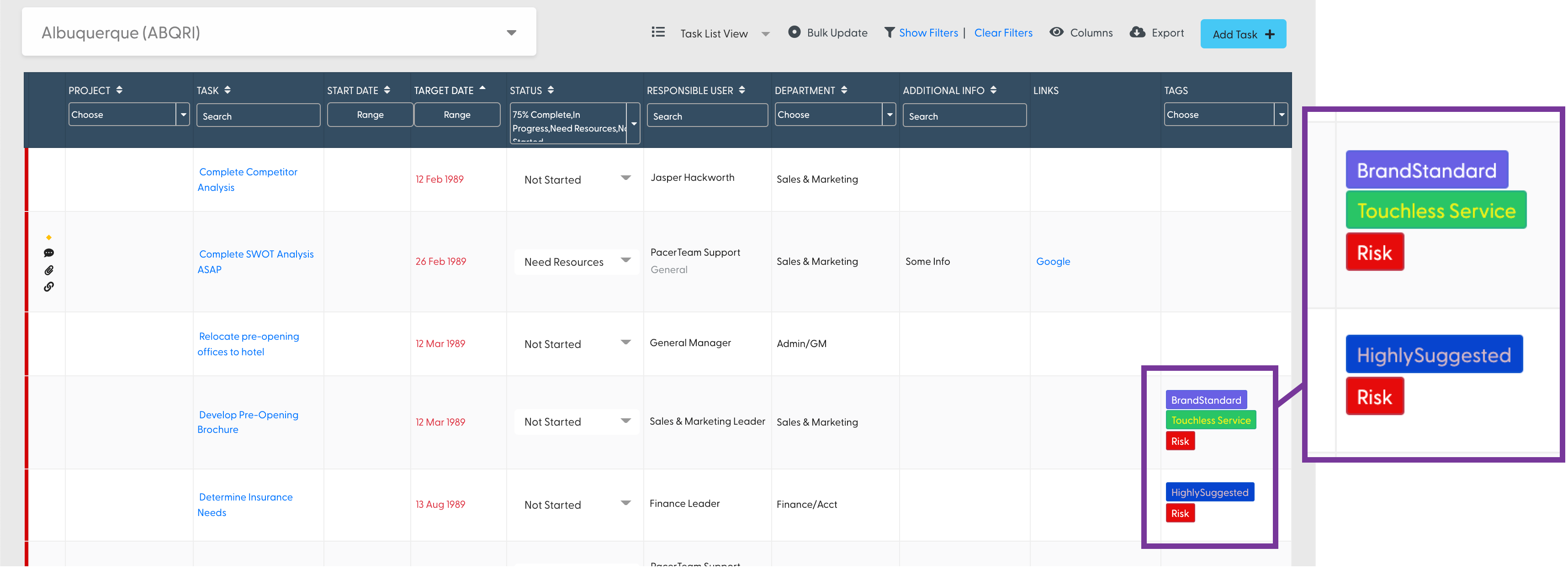1568x569 pixels.
Task: Change status of Relocate pre-opening offices
Action: point(576,344)
